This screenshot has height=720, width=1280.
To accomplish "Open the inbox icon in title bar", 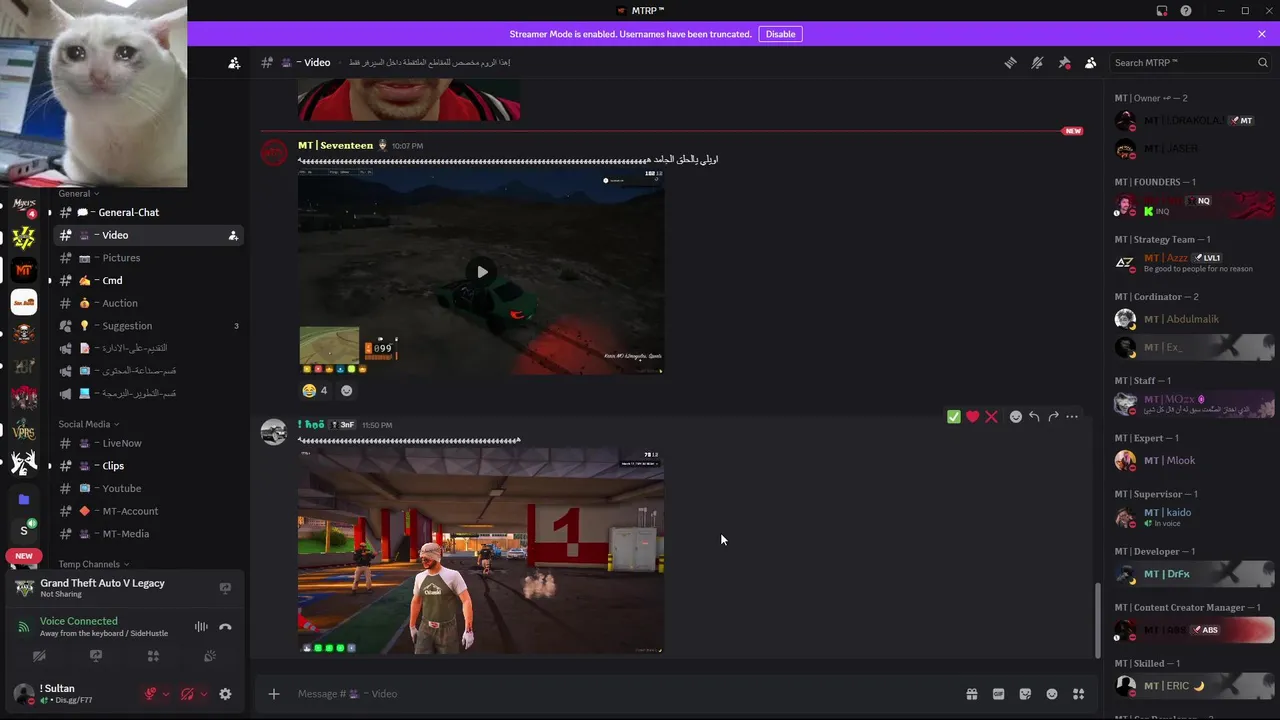I will tap(1161, 11).
